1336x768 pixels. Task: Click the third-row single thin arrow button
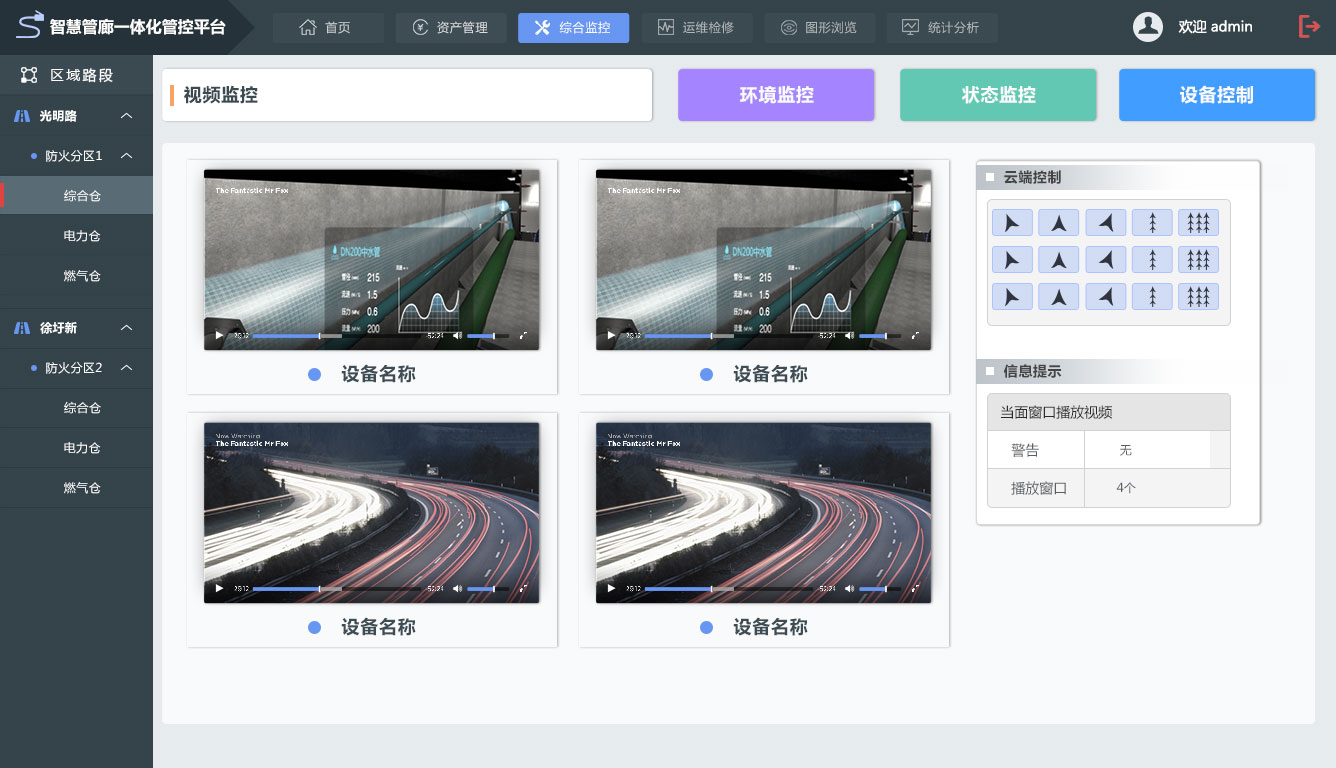click(x=1152, y=297)
